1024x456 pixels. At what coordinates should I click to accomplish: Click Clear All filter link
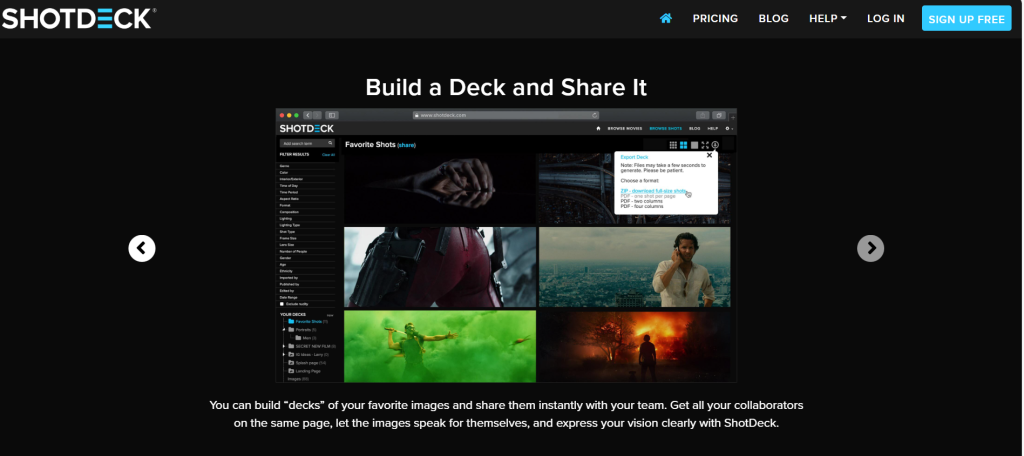pyautogui.click(x=328, y=155)
